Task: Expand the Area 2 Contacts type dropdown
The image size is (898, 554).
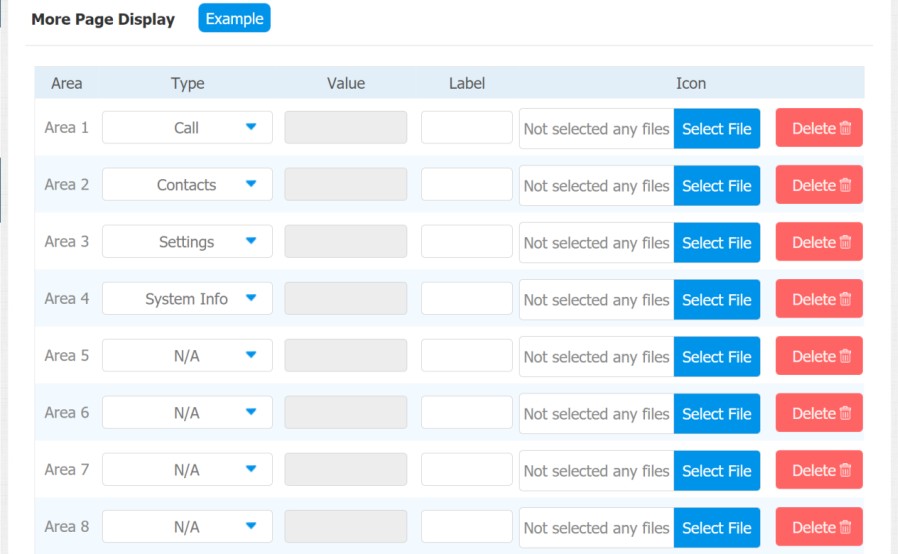Action: [x=187, y=184]
